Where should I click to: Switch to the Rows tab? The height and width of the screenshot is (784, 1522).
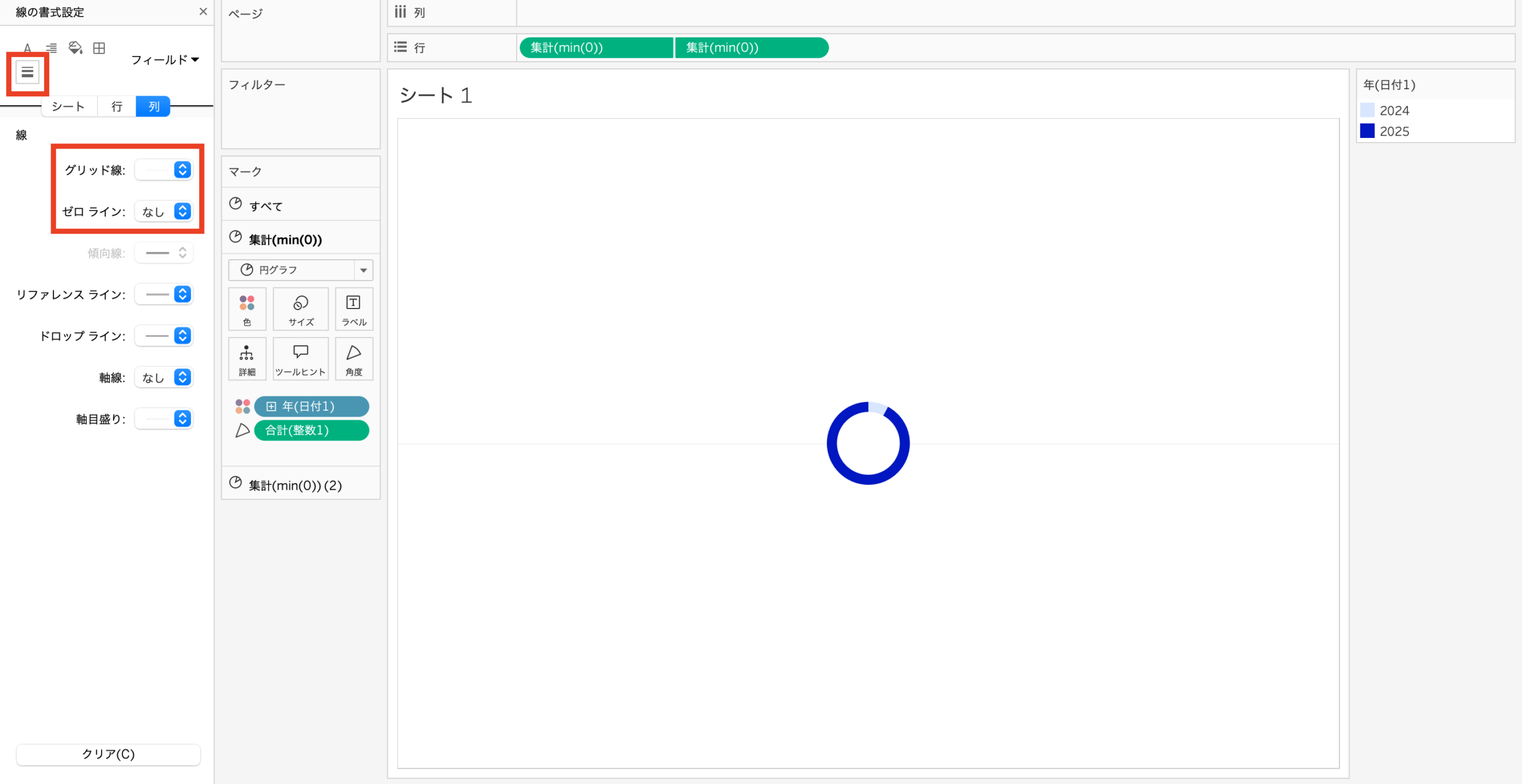point(117,106)
